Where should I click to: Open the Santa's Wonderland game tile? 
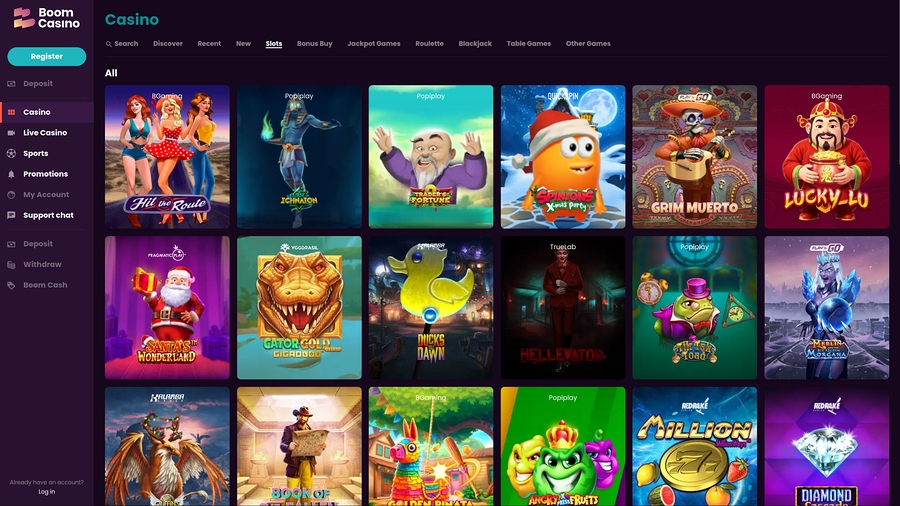(x=167, y=308)
